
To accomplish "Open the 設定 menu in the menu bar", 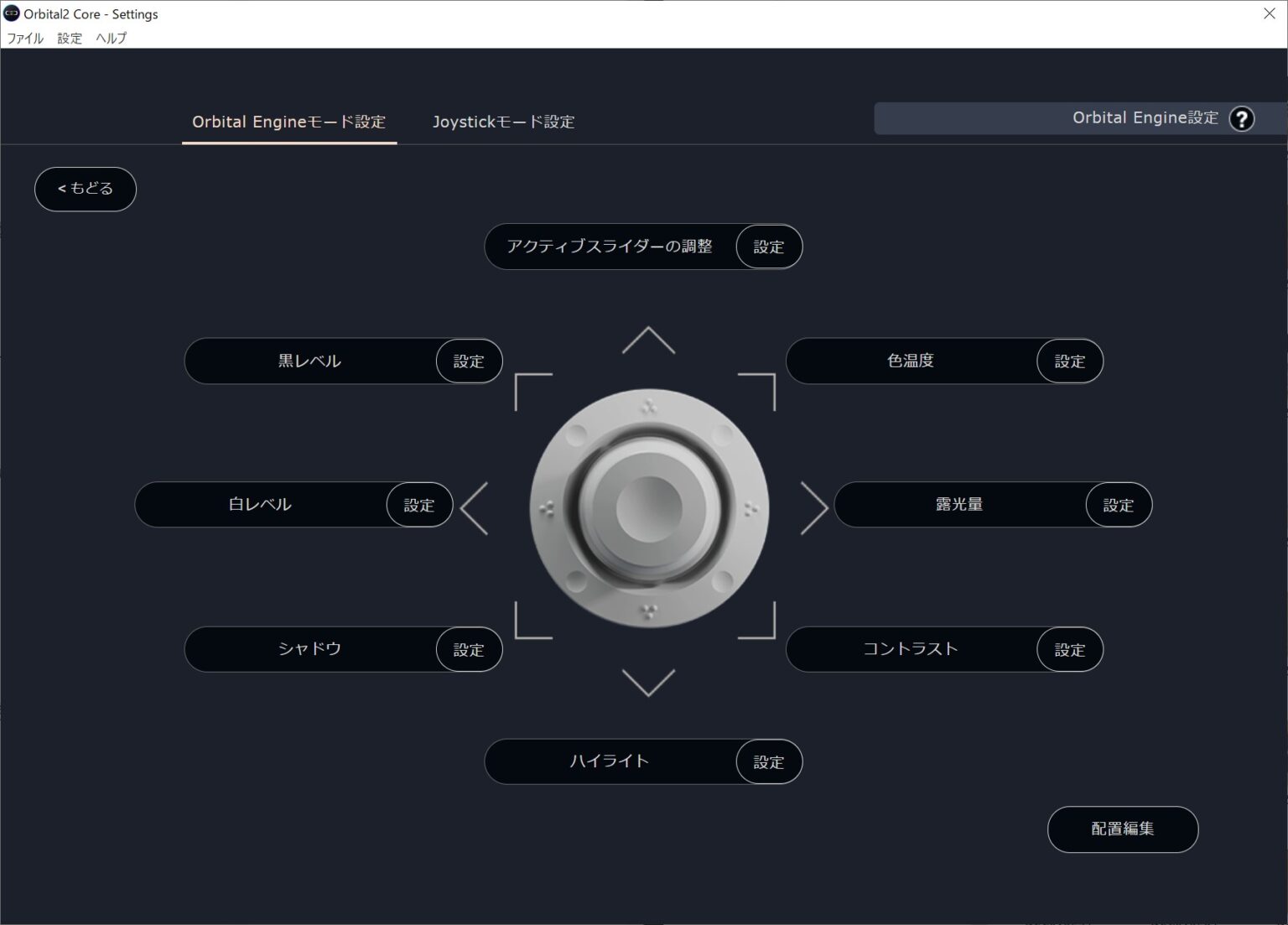I will coord(70,38).
